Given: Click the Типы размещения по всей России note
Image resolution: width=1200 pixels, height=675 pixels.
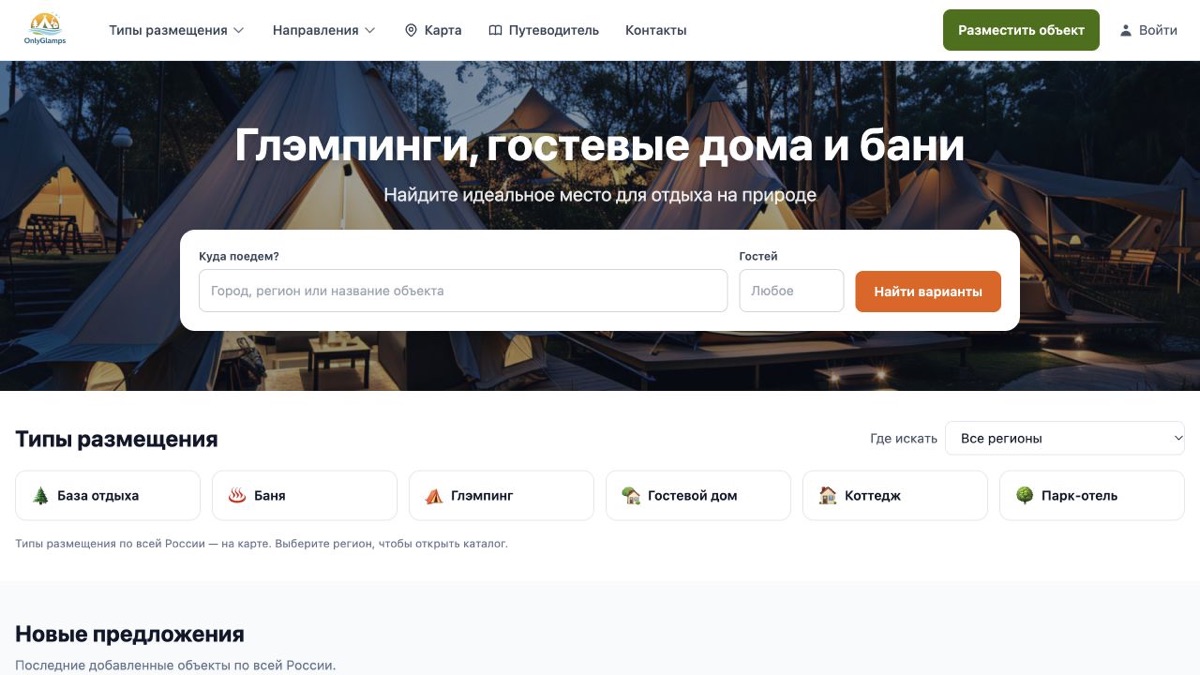Looking at the screenshot, I should (x=262, y=544).
